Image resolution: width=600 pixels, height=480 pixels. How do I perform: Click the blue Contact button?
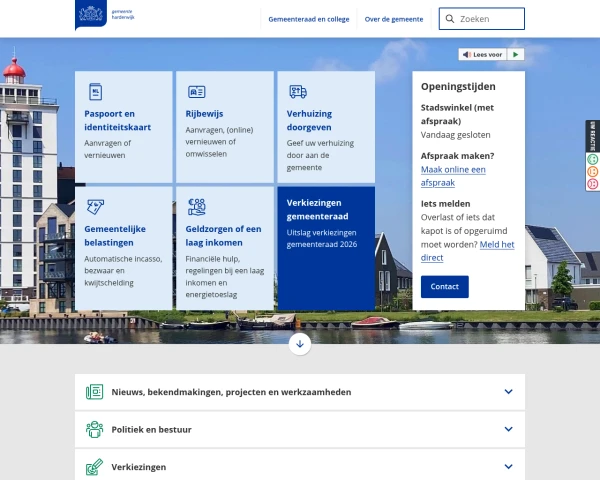coord(445,287)
